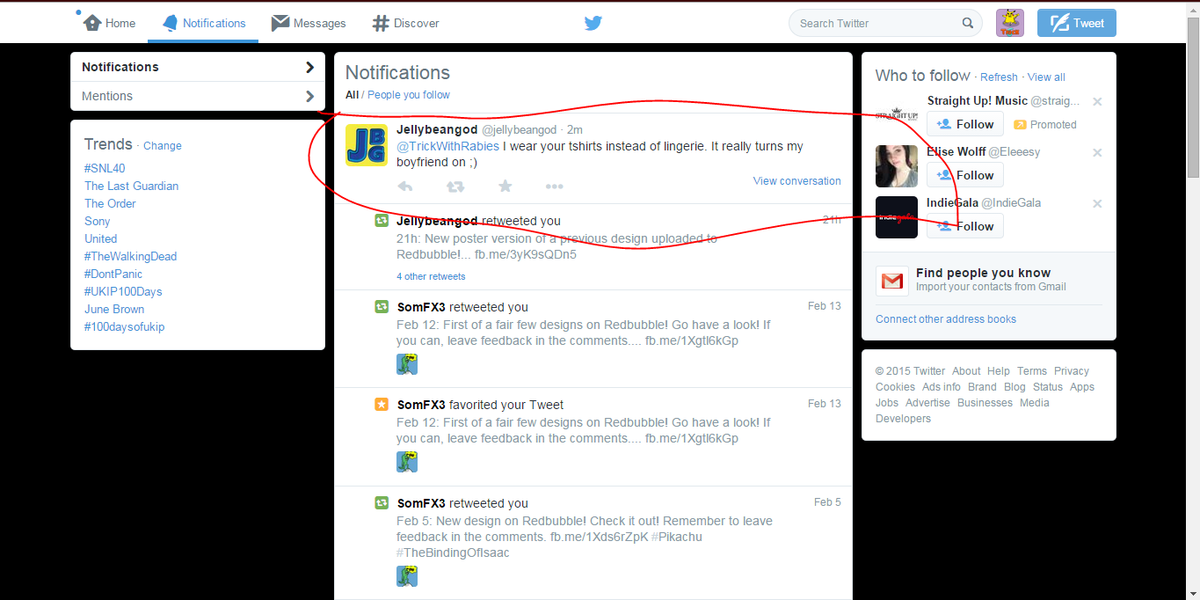Open the fb.me/1Xds6rZpK link

tap(599, 537)
